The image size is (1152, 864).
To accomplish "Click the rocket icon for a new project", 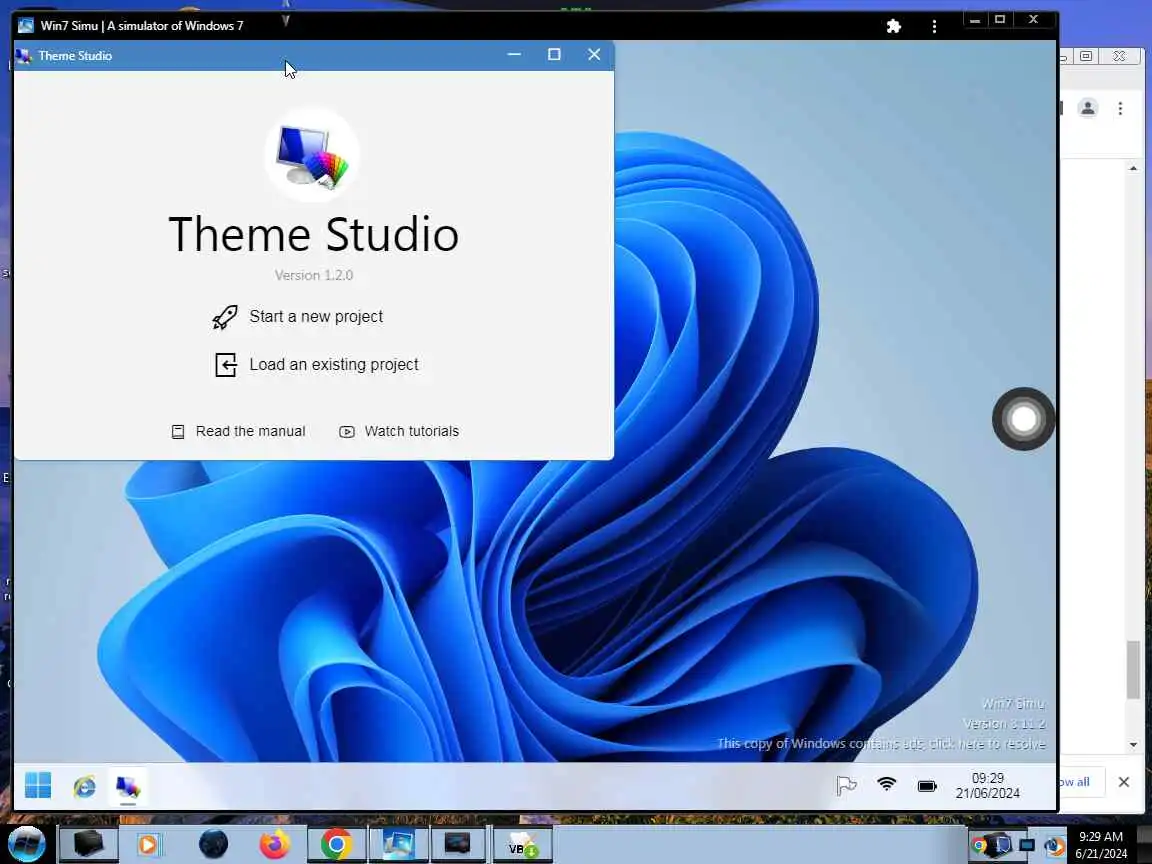I will pos(225,317).
